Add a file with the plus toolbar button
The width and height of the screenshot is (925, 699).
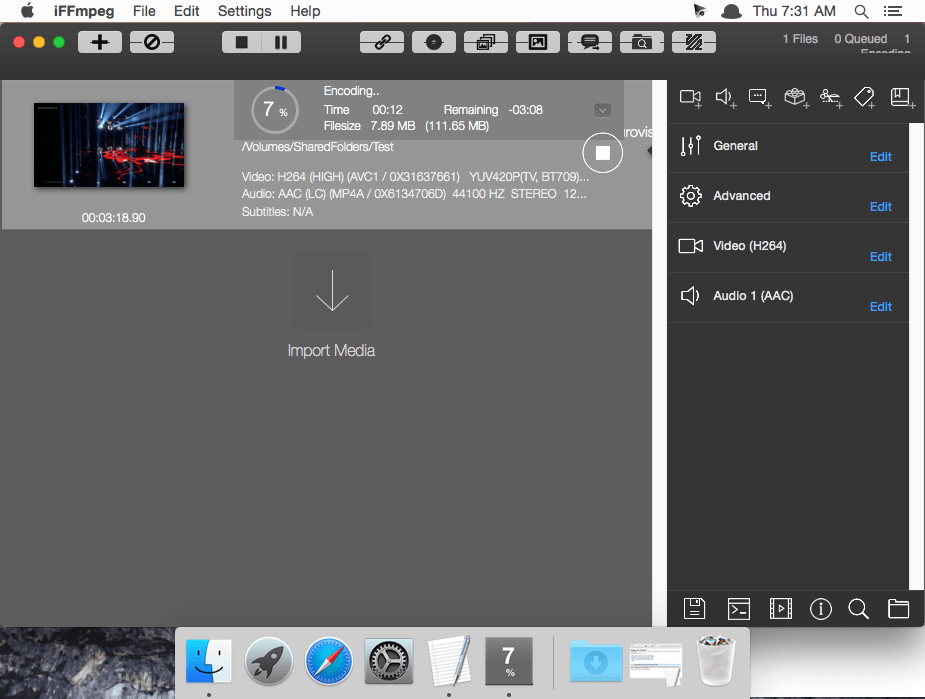(100, 42)
